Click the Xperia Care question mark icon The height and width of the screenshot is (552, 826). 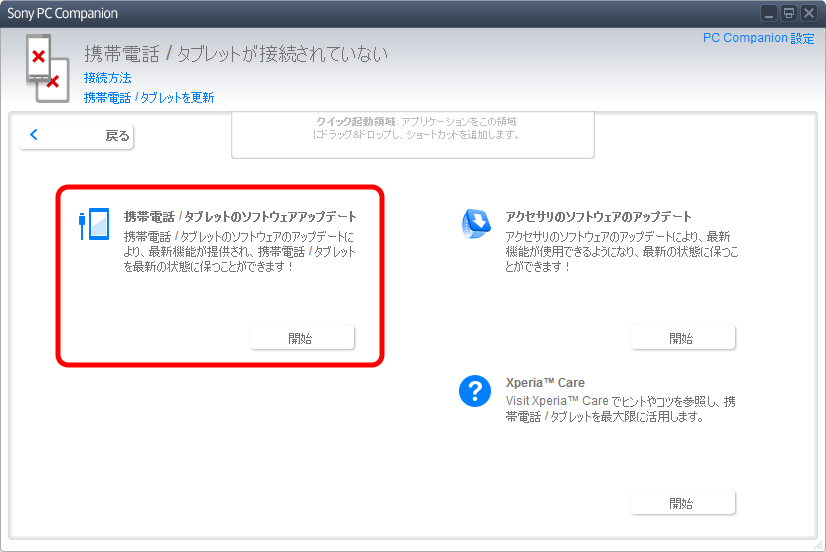tap(475, 391)
